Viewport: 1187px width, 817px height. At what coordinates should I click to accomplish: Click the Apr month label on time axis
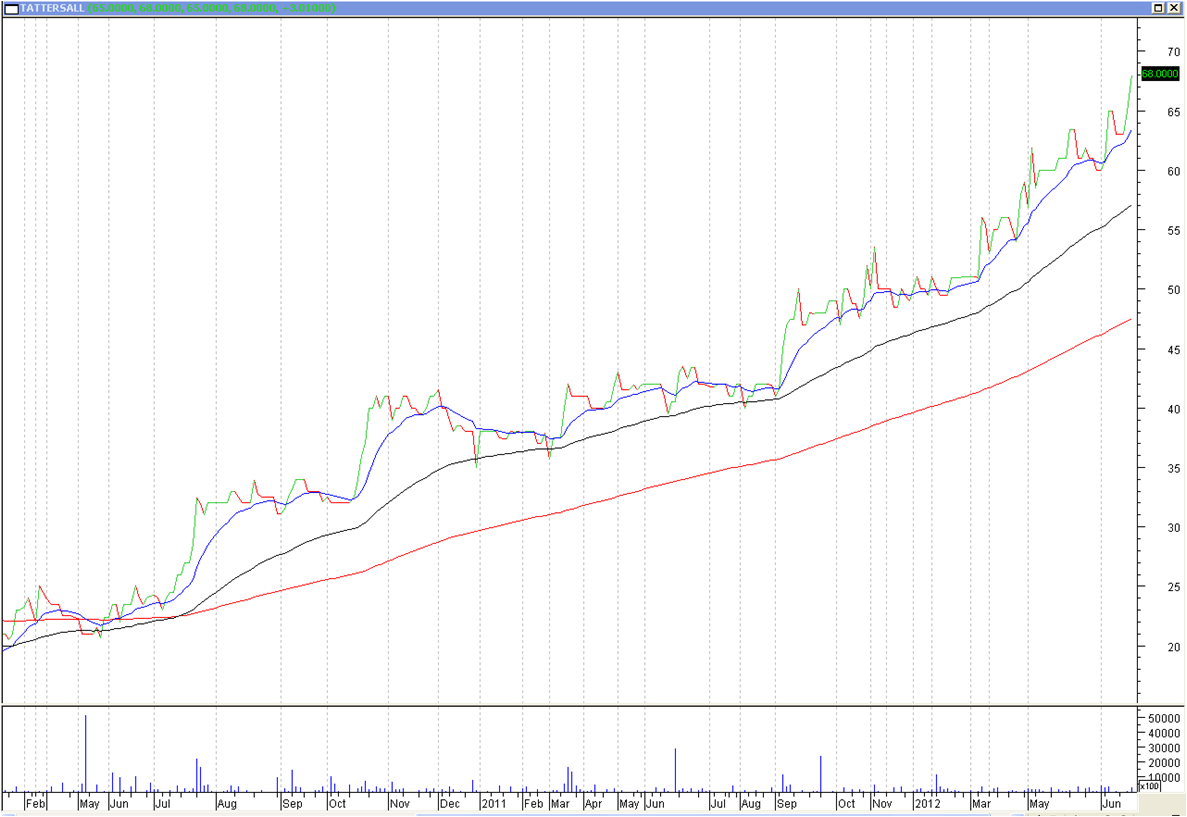coord(594,803)
